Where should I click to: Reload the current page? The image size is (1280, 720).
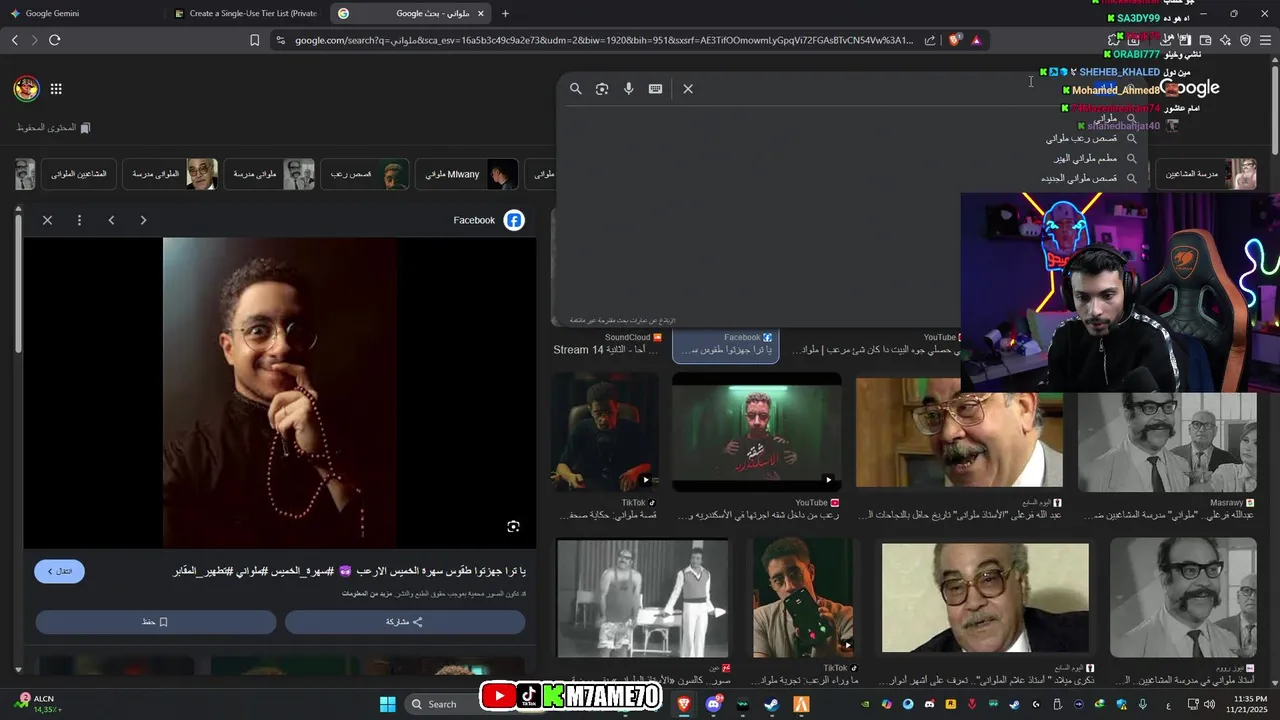click(x=54, y=40)
